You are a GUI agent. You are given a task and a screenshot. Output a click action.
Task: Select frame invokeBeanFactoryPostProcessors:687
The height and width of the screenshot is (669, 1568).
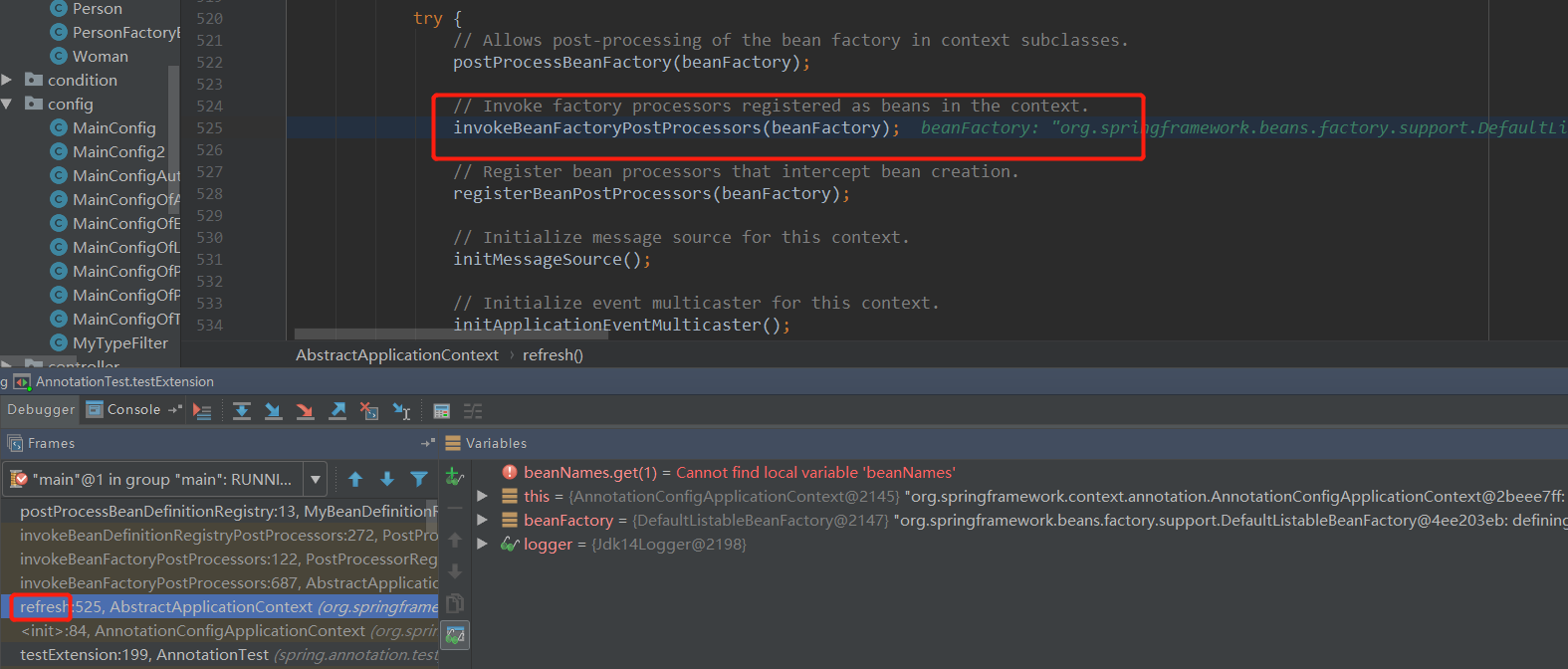[x=220, y=582]
